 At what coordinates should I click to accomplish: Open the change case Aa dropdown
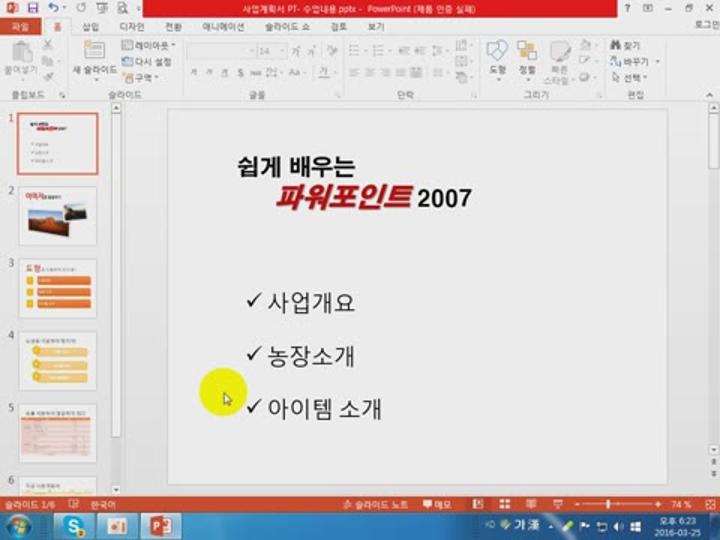tap(296, 73)
